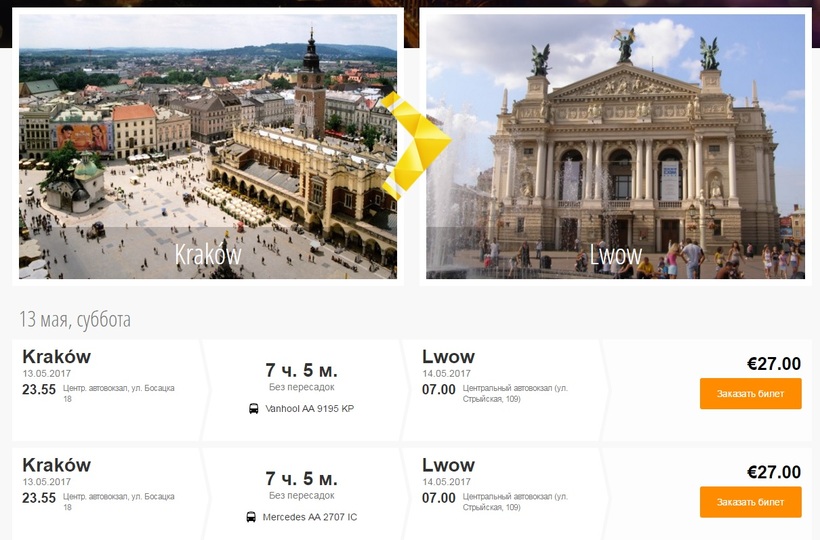The image size is (820, 540).
Task: Click the €27.00 price of second trip
Action: [x=774, y=472]
